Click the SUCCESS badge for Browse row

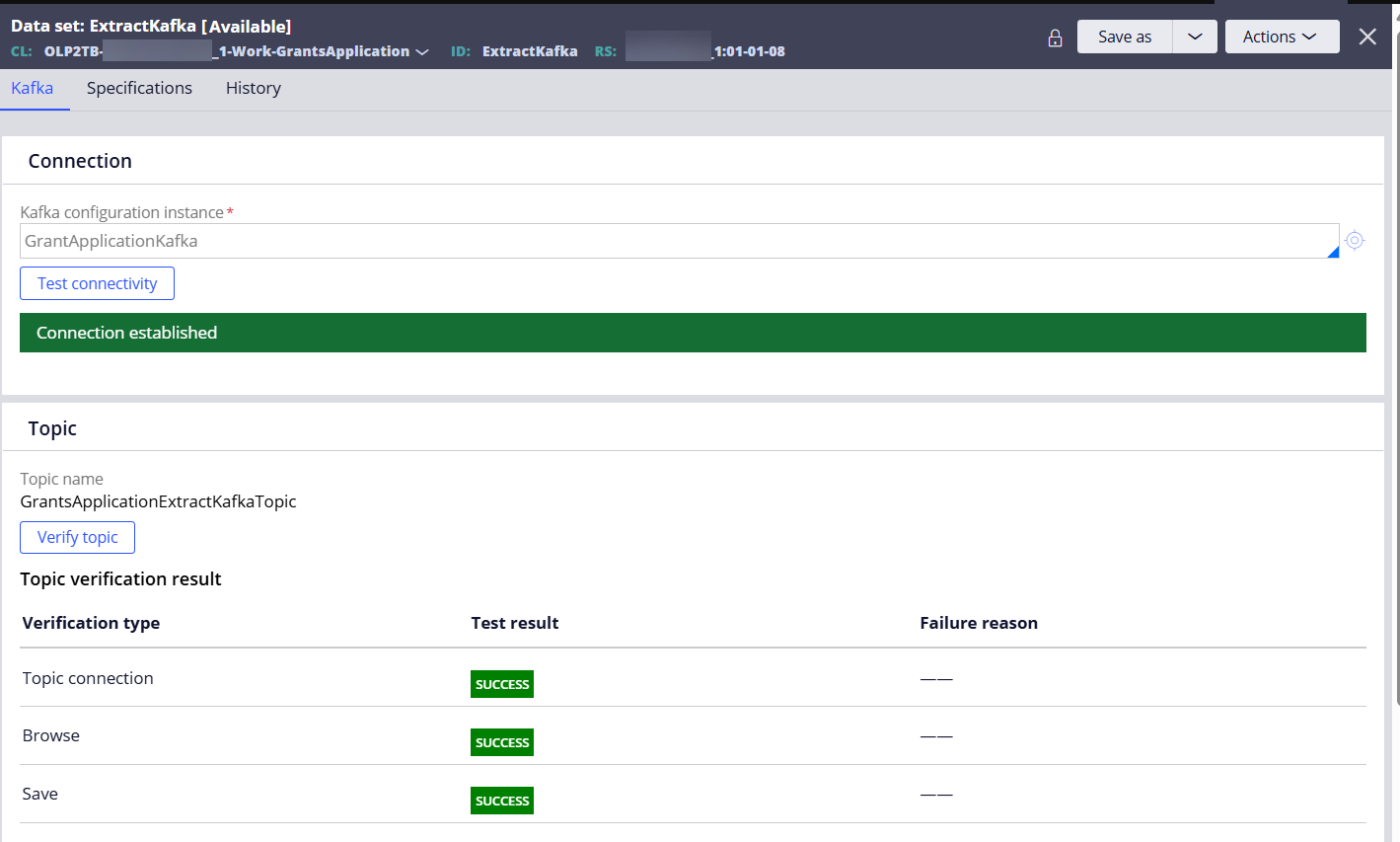point(502,742)
